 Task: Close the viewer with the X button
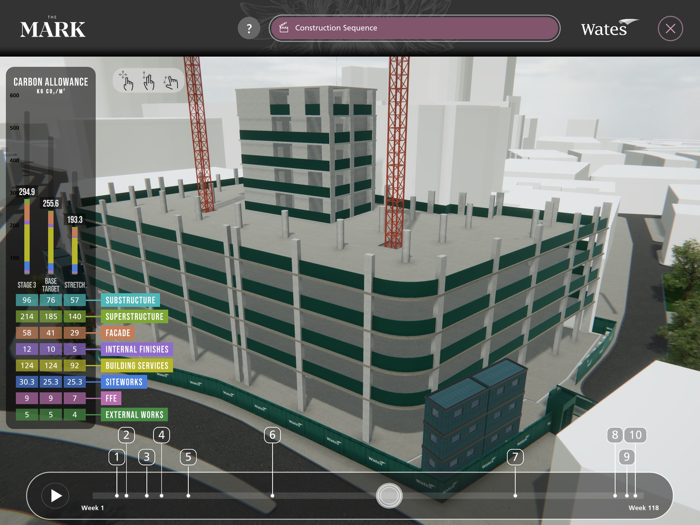click(x=670, y=29)
